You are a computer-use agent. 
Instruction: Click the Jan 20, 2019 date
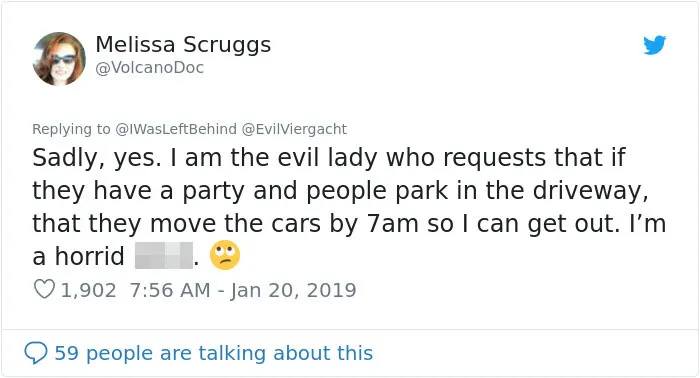click(293, 290)
